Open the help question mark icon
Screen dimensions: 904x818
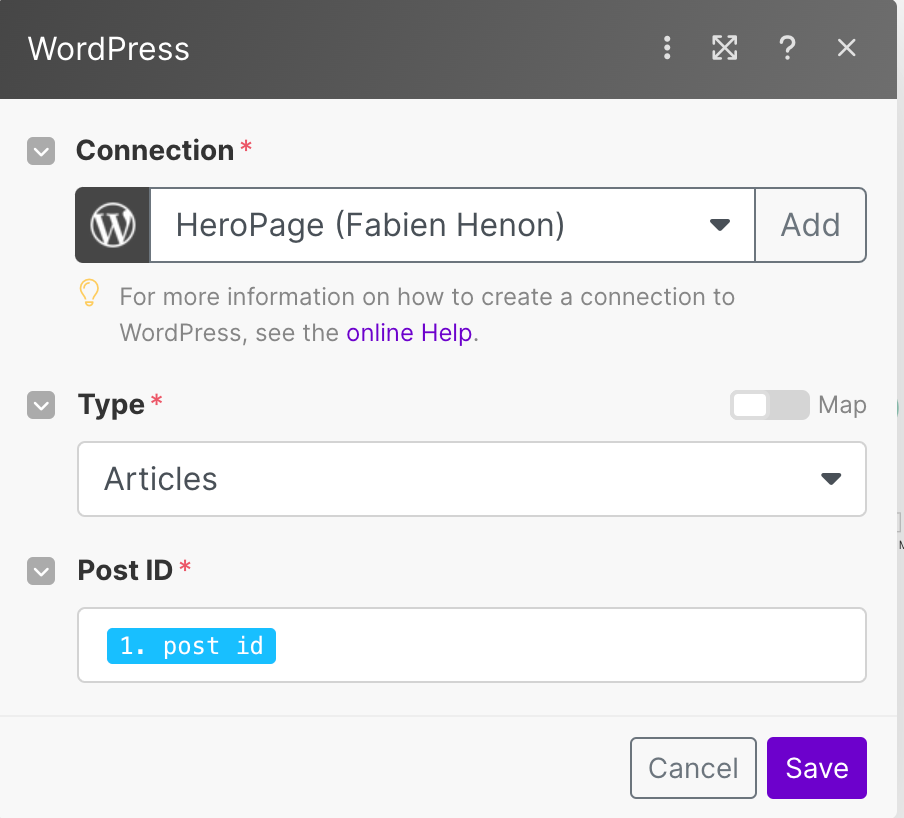[x=787, y=48]
